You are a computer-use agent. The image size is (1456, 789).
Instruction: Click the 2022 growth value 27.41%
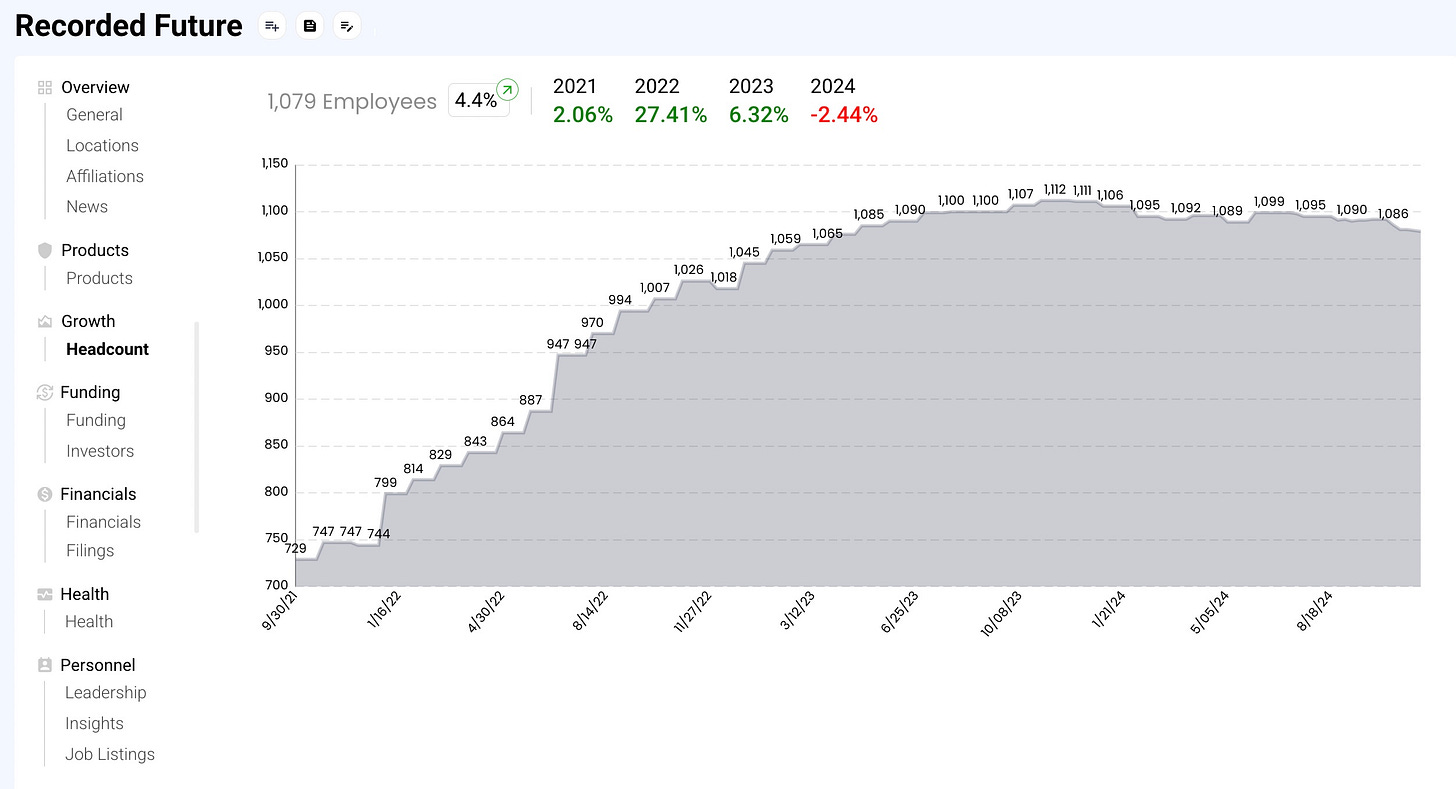(x=671, y=115)
